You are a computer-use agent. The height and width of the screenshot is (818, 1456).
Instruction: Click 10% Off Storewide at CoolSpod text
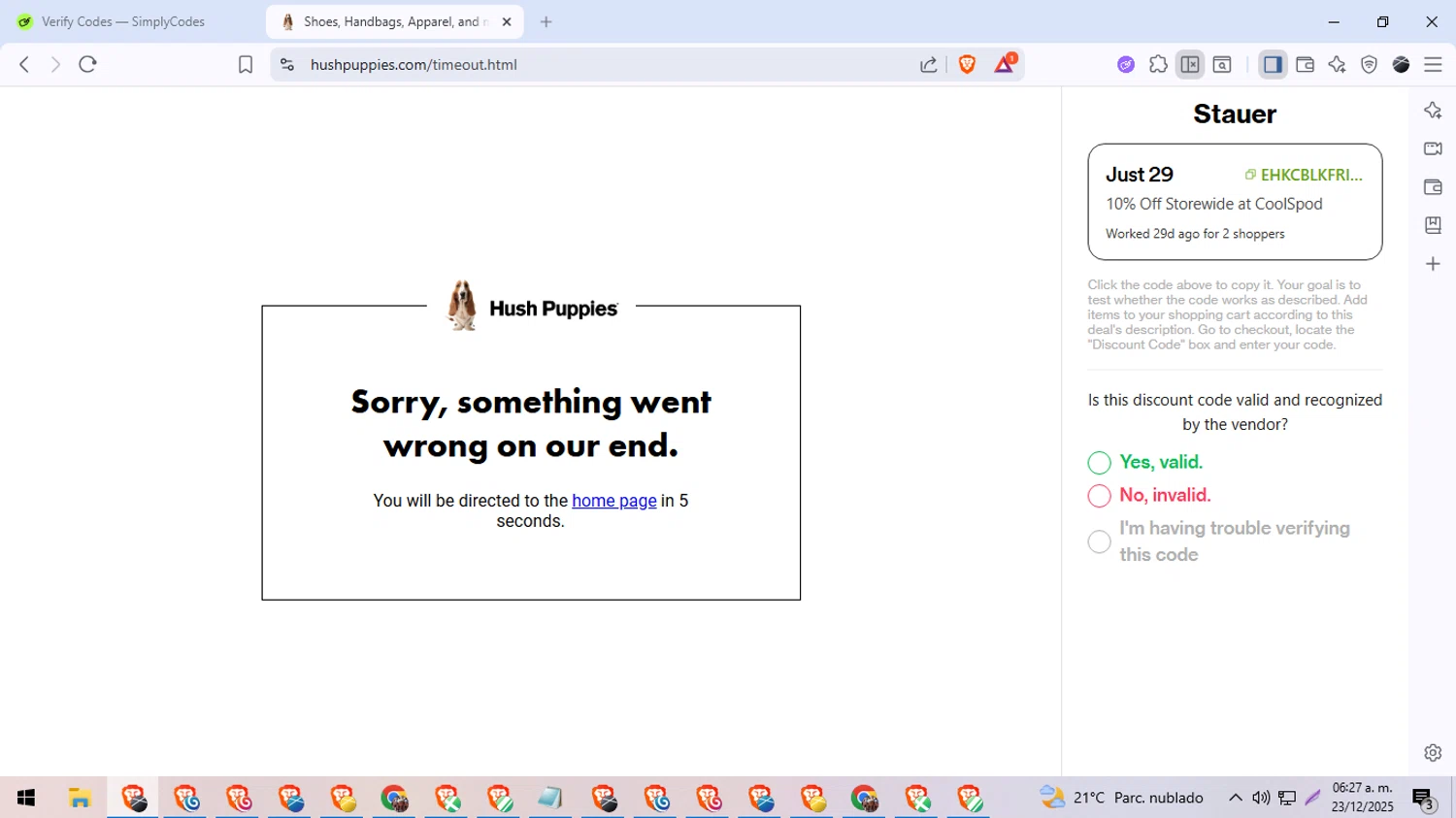(x=1214, y=204)
